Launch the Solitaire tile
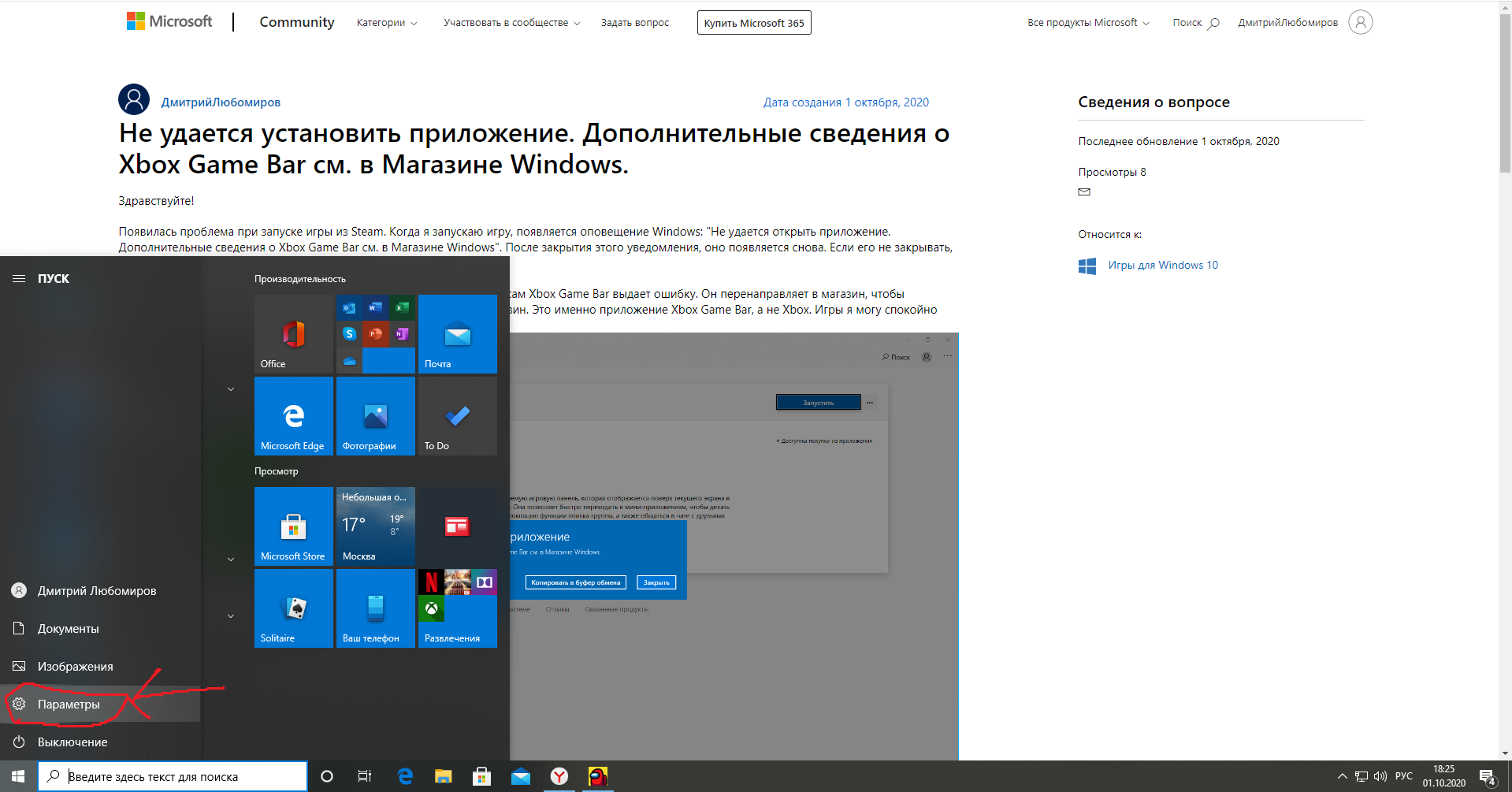1512x792 pixels. click(x=294, y=608)
